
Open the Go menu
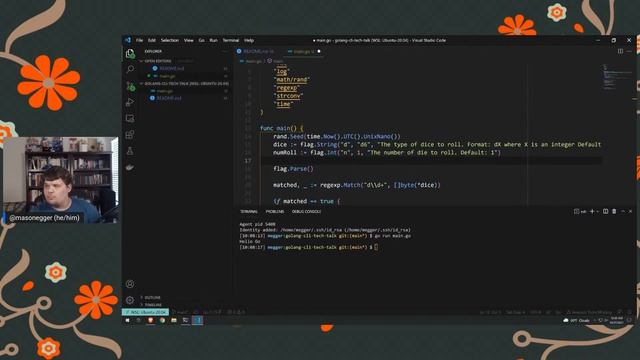[x=202, y=40]
